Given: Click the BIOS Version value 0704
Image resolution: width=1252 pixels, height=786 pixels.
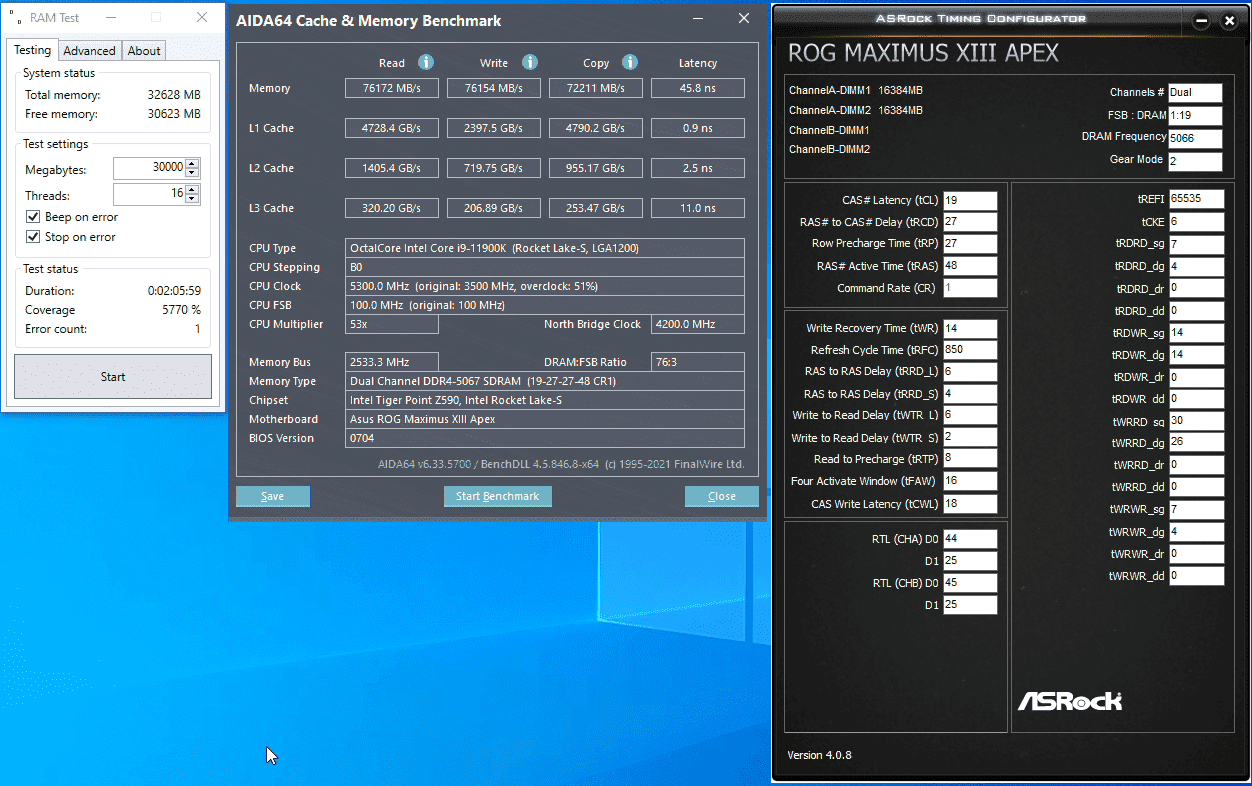Looking at the screenshot, I should click(x=545, y=438).
